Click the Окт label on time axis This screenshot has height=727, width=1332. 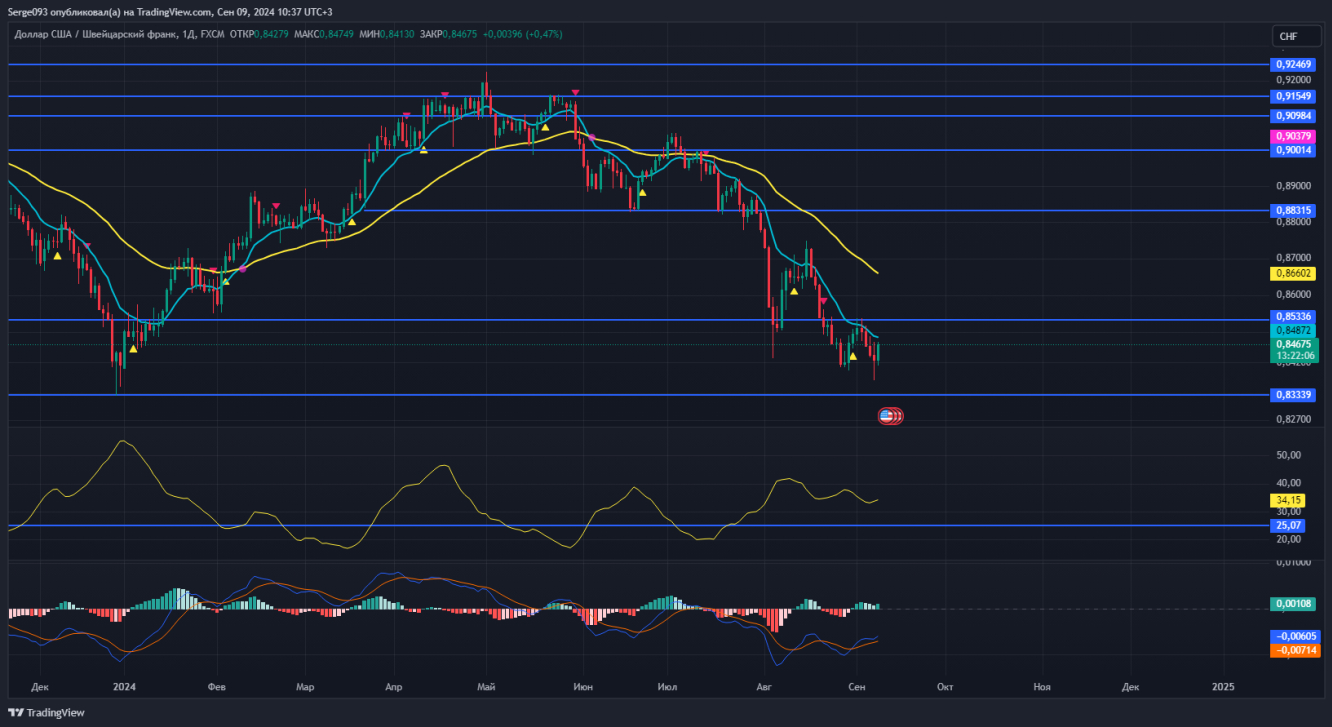pos(945,687)
